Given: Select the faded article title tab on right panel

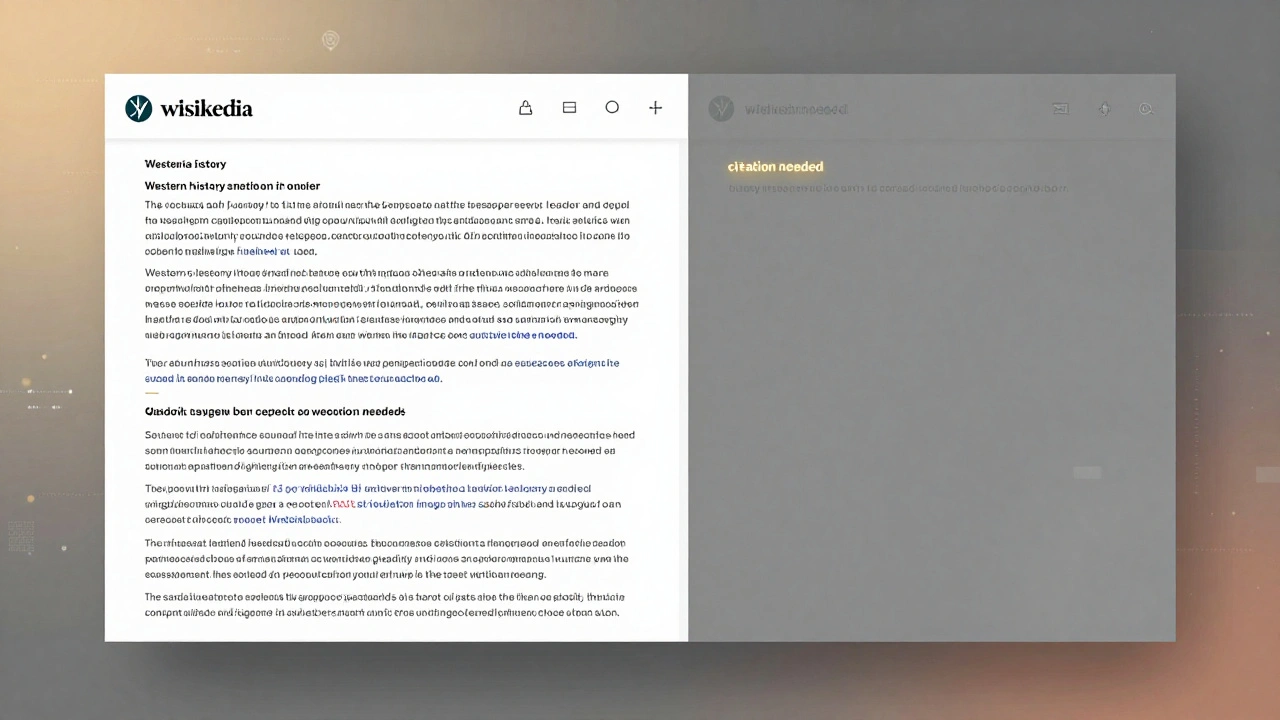Looking at the screenshot, I should 797,108.
